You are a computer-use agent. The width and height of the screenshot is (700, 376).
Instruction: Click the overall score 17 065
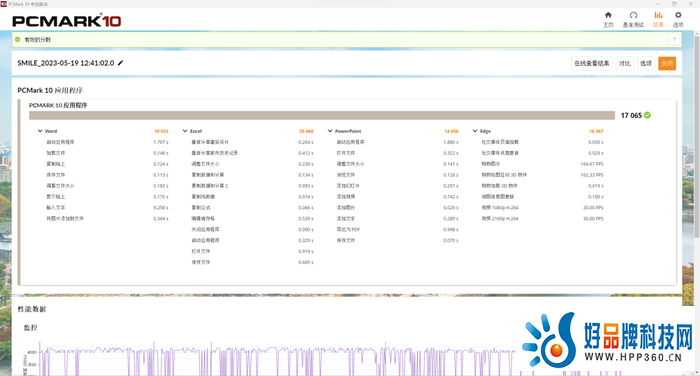click(631, 115)
